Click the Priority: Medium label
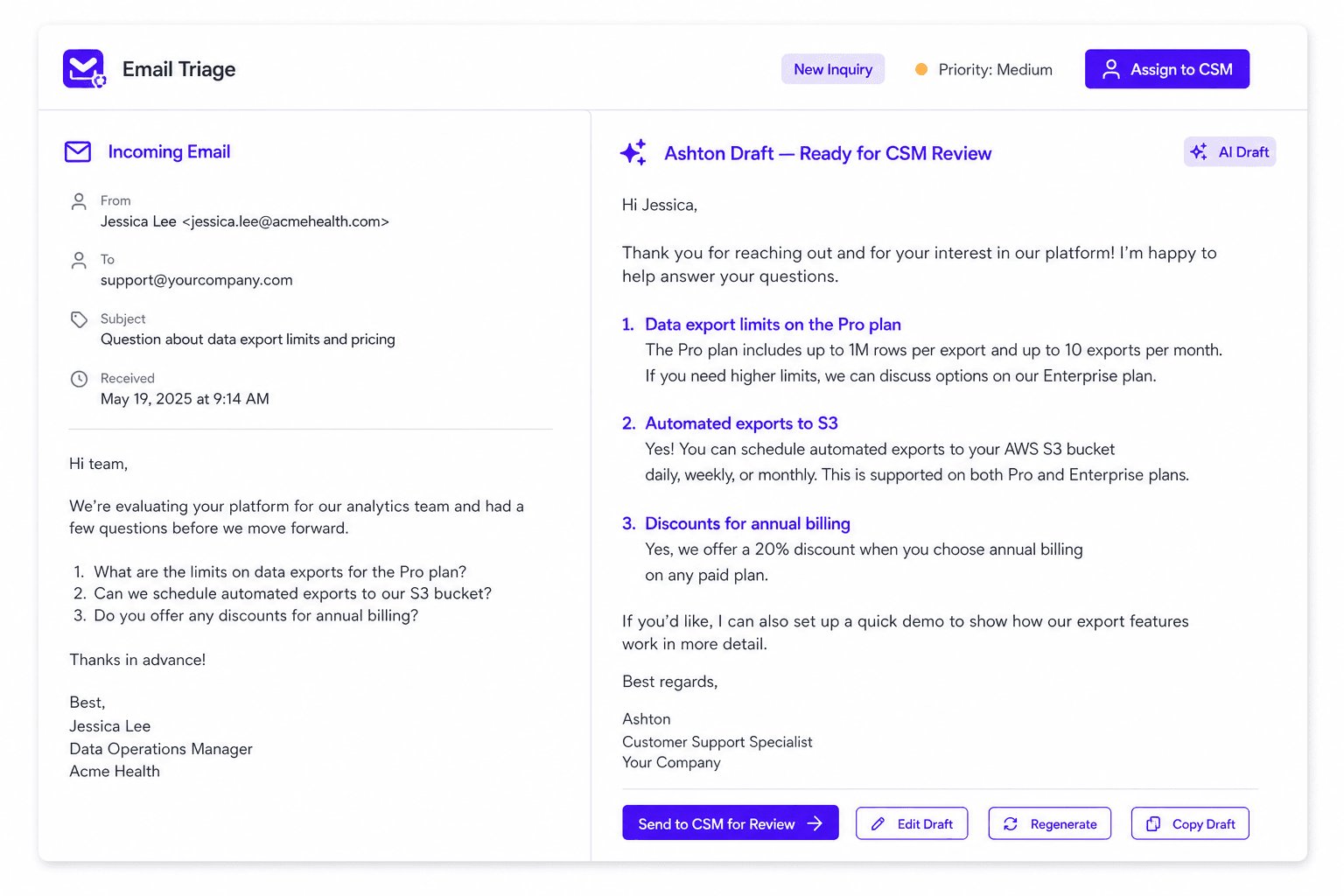The width and height of the screenshot is (1344, 896). coord(995,69)
